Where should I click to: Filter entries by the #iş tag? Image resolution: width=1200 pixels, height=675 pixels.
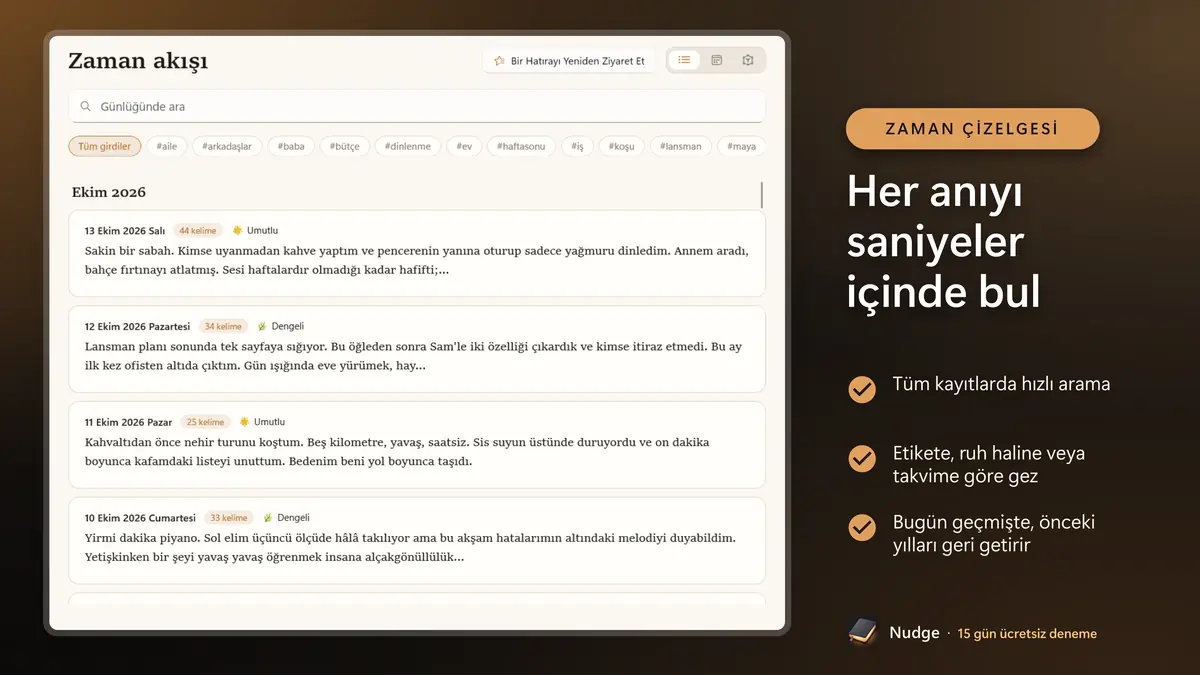click(x=577, y=146)
